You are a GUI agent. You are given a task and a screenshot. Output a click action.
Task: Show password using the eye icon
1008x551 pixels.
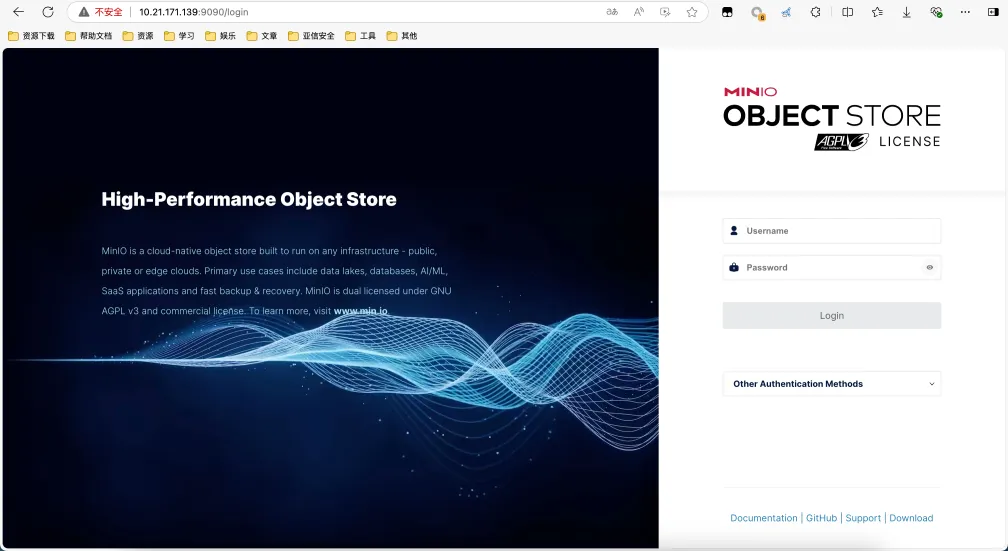(x=930, y=267)
